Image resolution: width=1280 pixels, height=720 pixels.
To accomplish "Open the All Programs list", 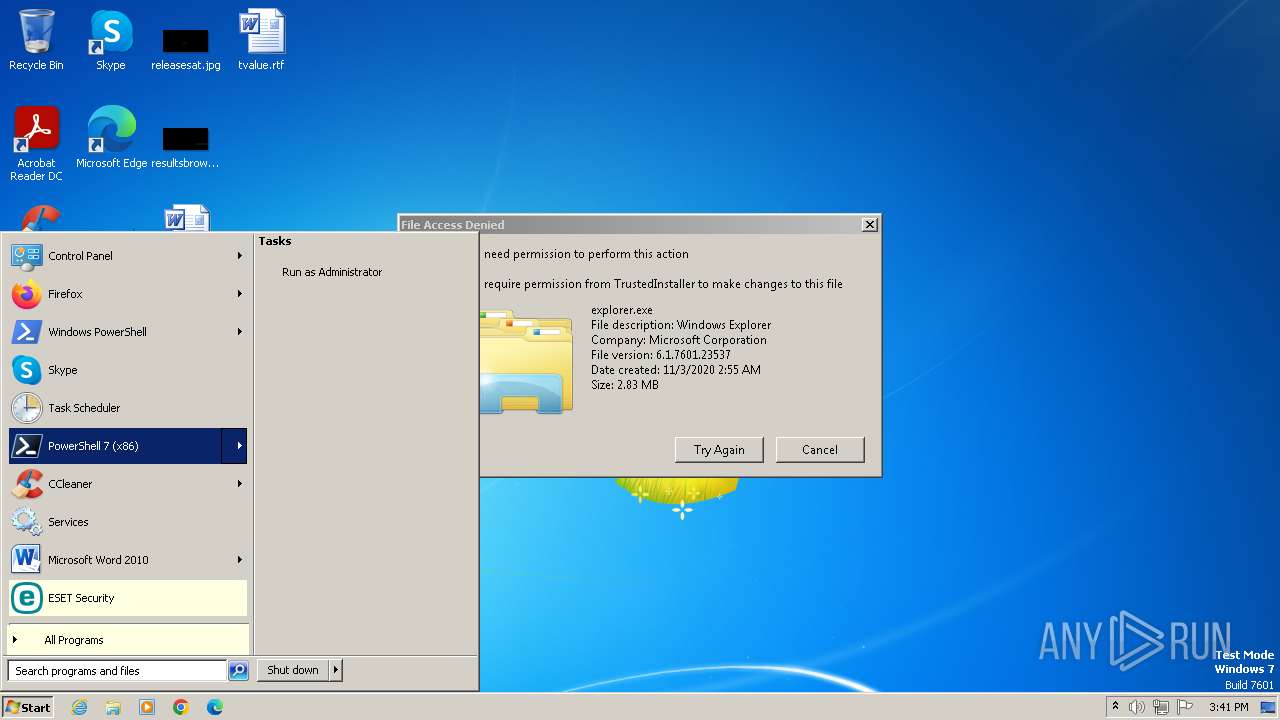I will (128, 640).
